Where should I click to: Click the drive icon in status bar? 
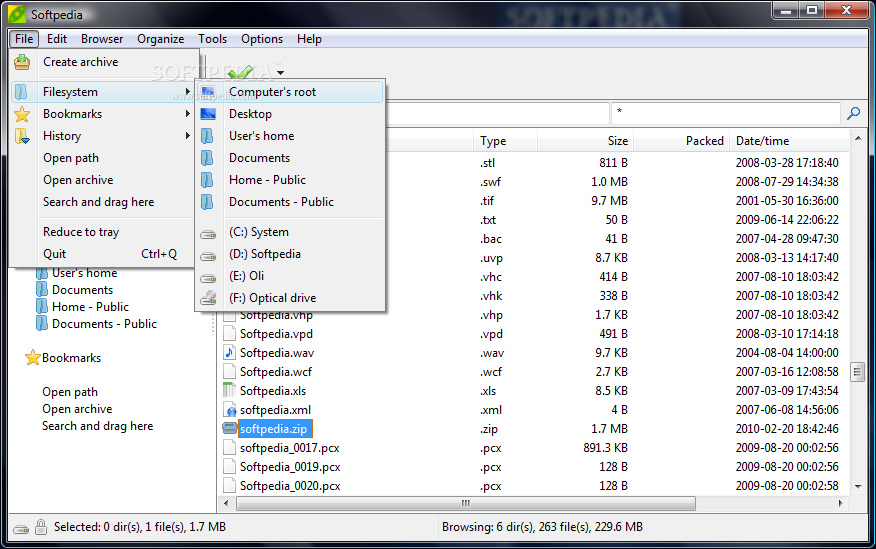click(21, 529)
